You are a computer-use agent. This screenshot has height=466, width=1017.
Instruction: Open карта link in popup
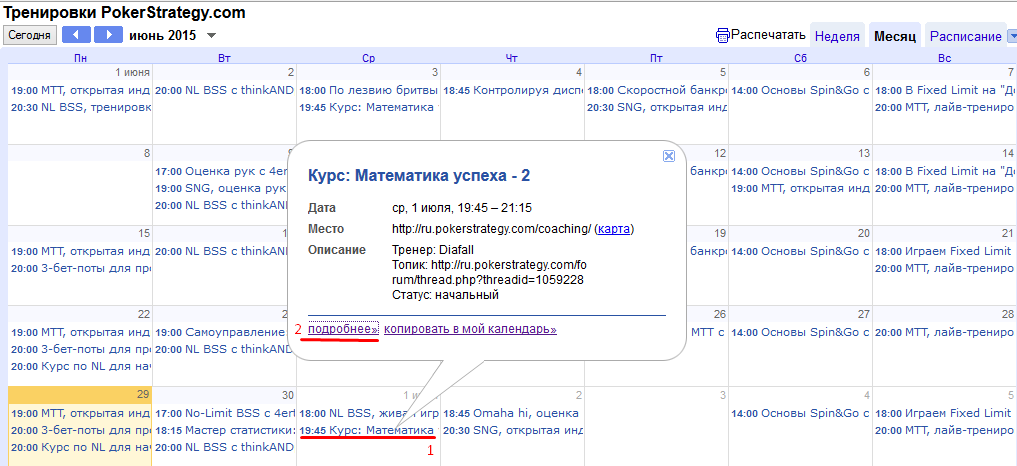click(612, 229)
